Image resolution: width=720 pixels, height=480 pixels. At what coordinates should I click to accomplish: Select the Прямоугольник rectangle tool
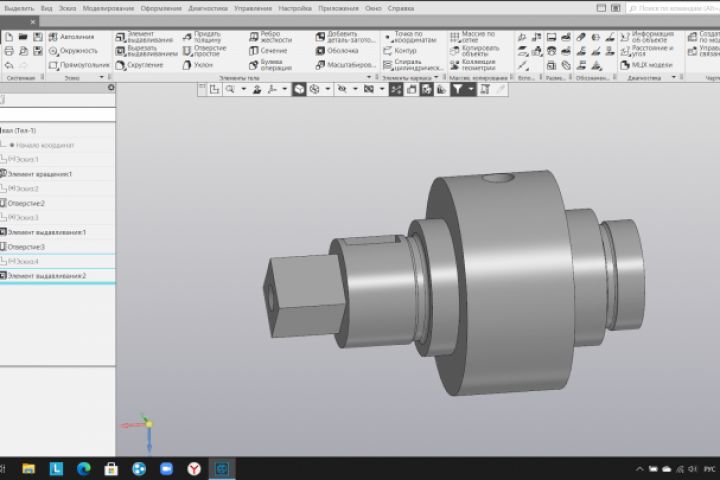tap(79, 65)
